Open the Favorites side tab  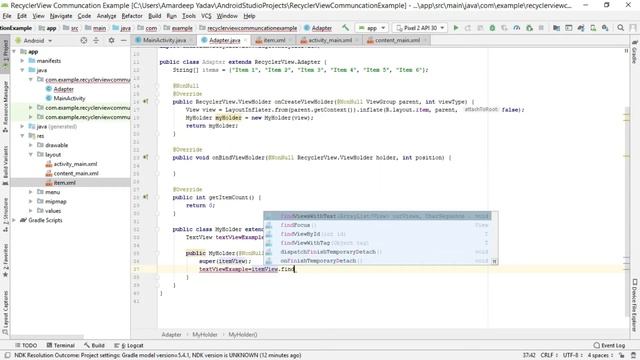(x=5, y=260)
